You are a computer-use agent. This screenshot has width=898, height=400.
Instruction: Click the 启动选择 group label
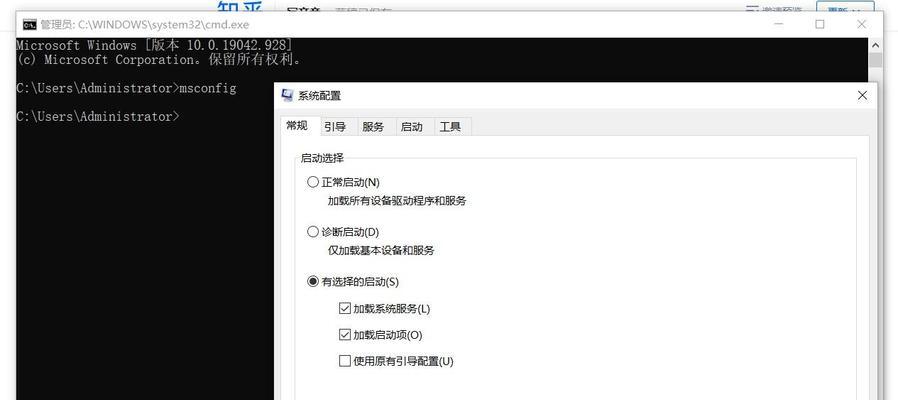pos(322,158)
